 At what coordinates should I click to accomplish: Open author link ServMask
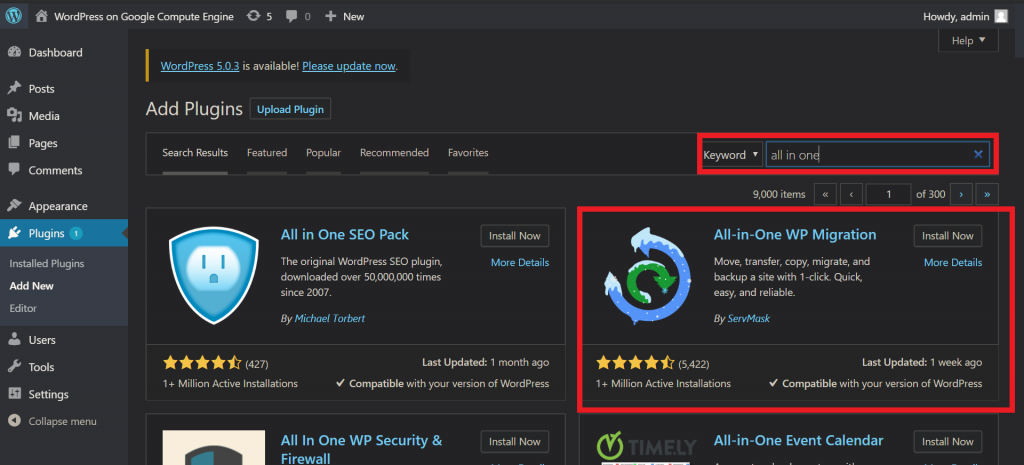749,319
